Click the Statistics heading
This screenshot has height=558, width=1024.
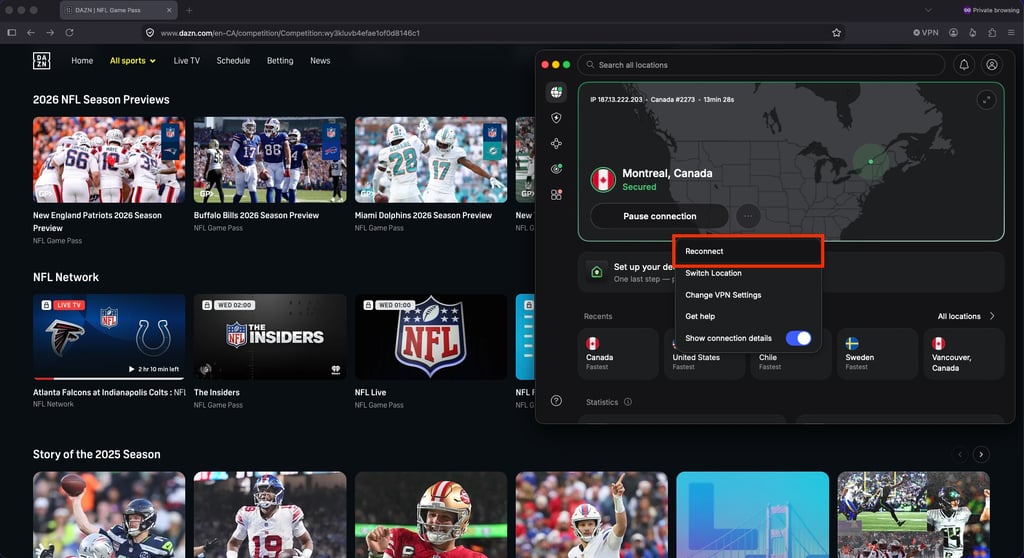tap(601, 402)
